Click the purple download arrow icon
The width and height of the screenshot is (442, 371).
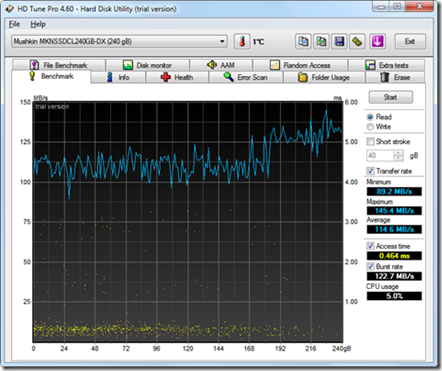point(377,42)
